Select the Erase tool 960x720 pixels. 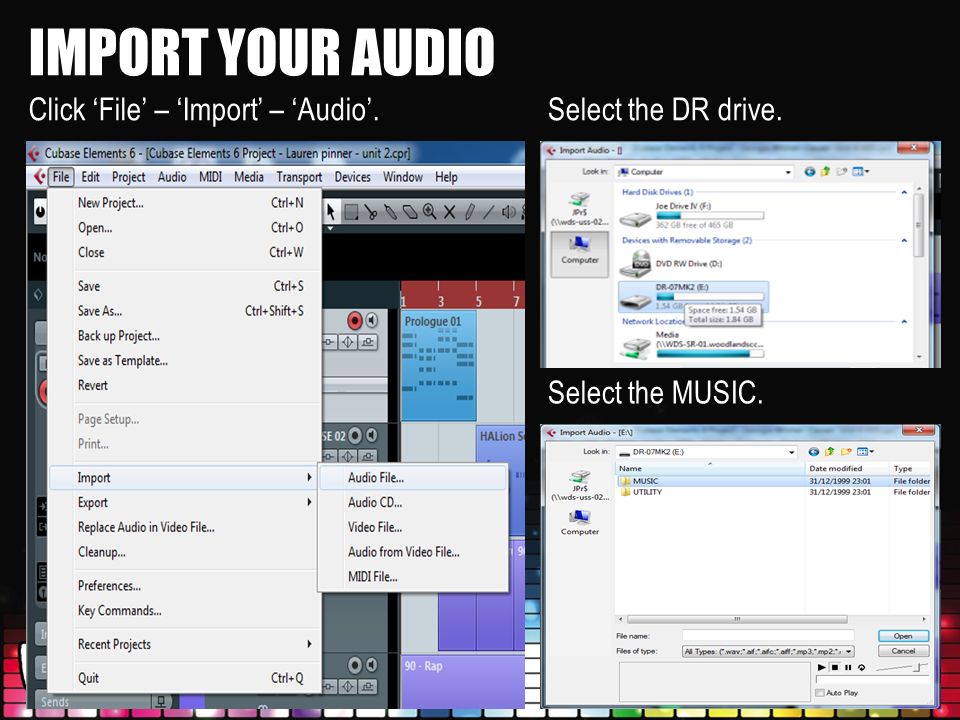[x=410, y=212]
